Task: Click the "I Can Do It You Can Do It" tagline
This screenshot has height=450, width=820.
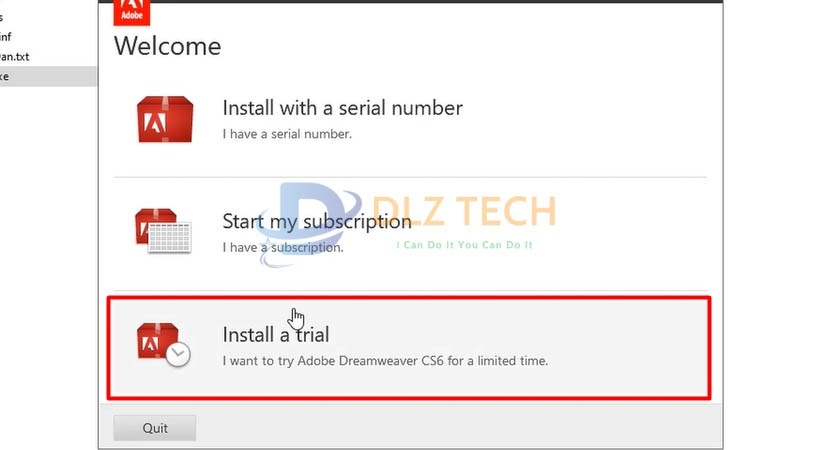Action: [464, 245]
